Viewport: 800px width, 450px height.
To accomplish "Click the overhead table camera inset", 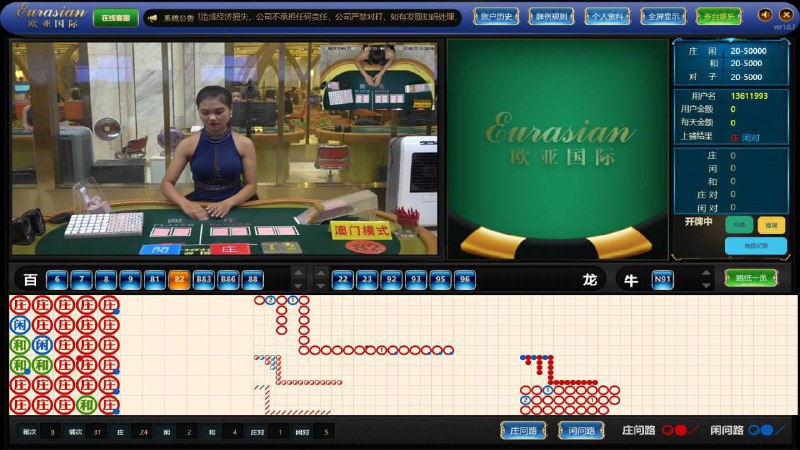I will [x=378, y=78].
